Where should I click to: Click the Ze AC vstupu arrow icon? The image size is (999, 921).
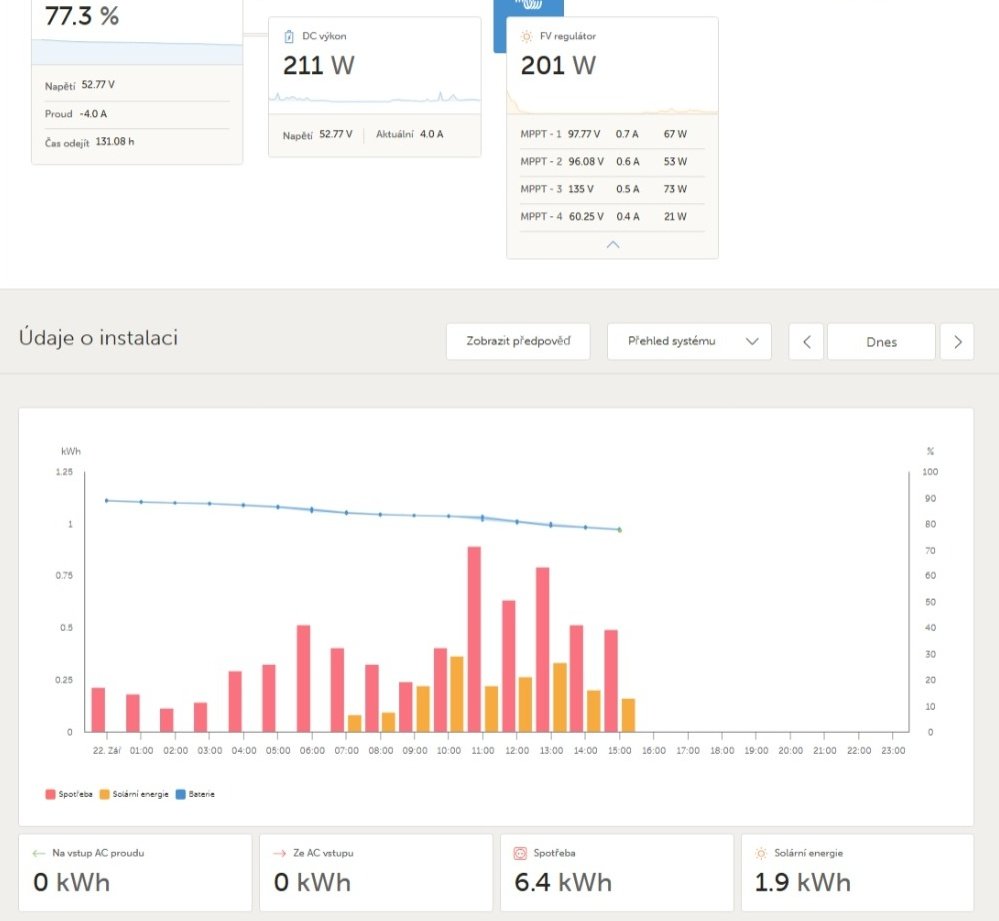coord(280,853)
